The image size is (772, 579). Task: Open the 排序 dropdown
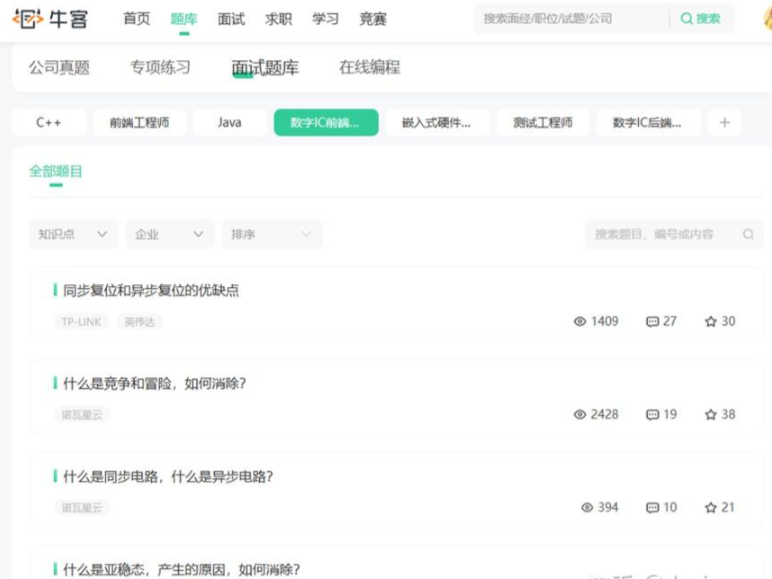pyautogui.click(x=272, y=234)
